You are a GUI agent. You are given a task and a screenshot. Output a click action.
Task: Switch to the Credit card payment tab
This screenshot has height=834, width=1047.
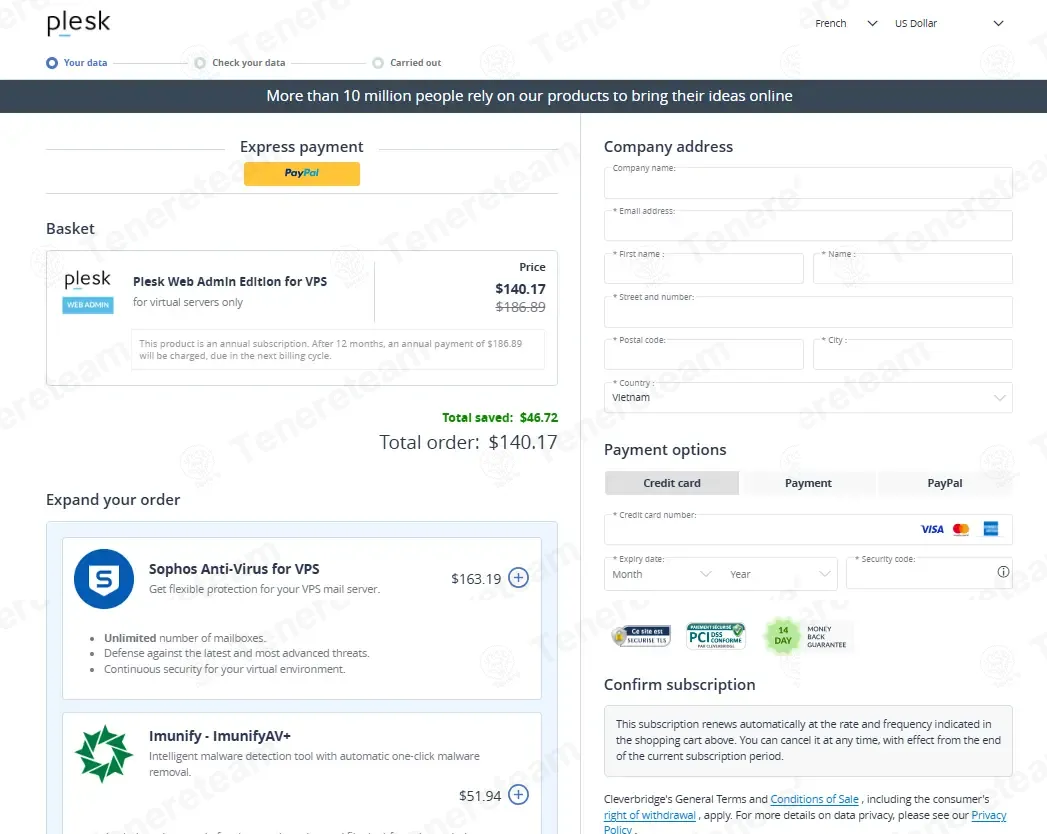672,483
